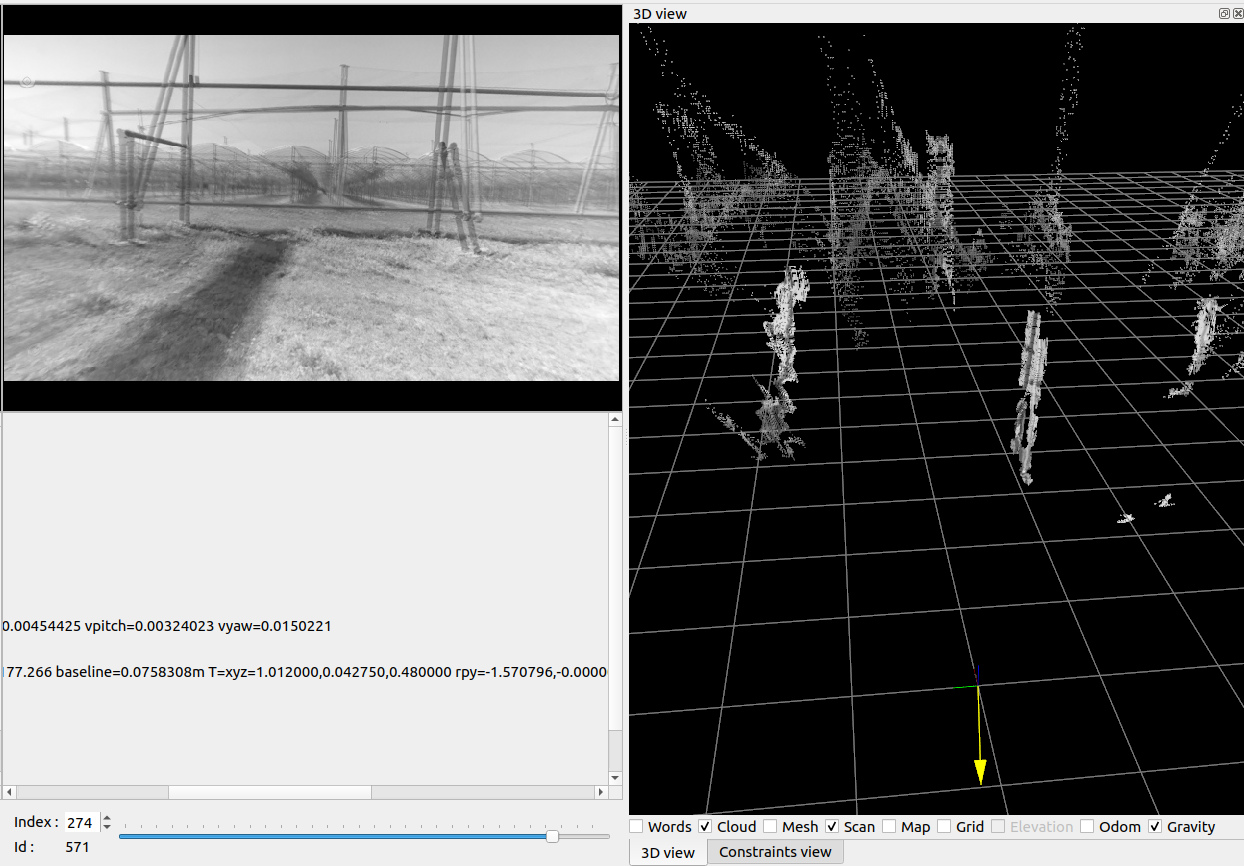
Task: Switch to the Constraints view tab
Action: tap(775, 852)
